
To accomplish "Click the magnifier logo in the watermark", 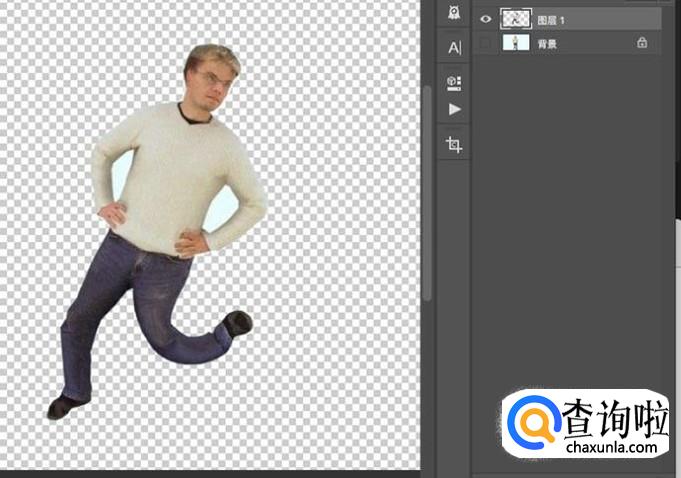I will pyautogui.click(x=532, y=422).
